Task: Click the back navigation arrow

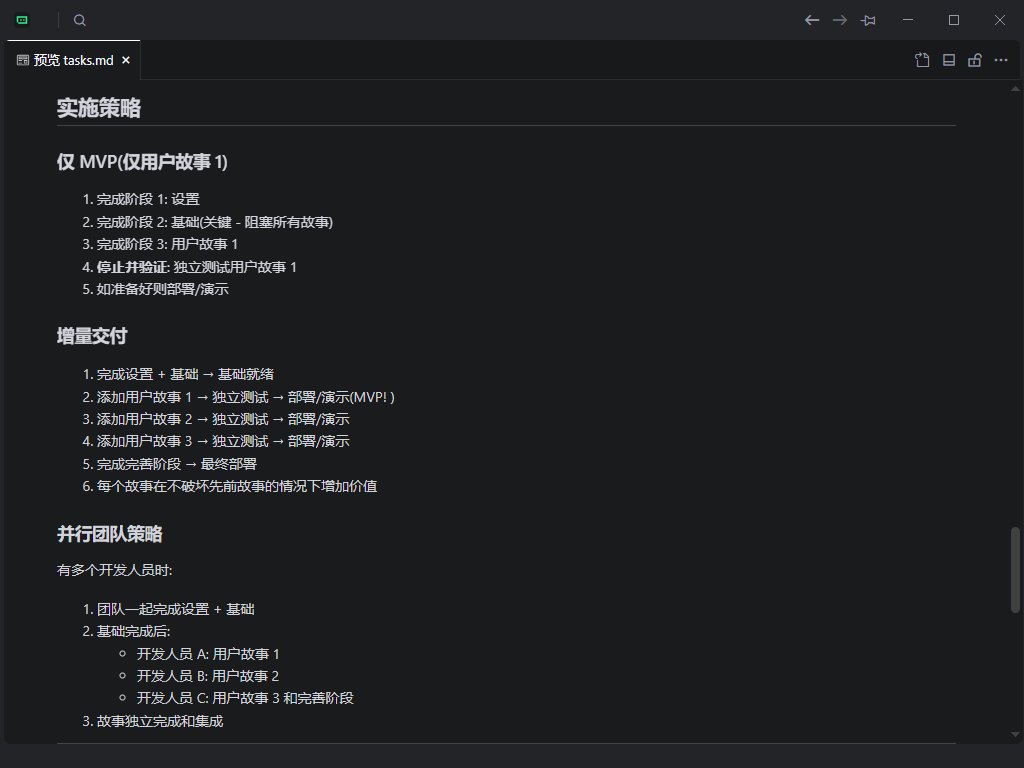Action: click(812, 20)
